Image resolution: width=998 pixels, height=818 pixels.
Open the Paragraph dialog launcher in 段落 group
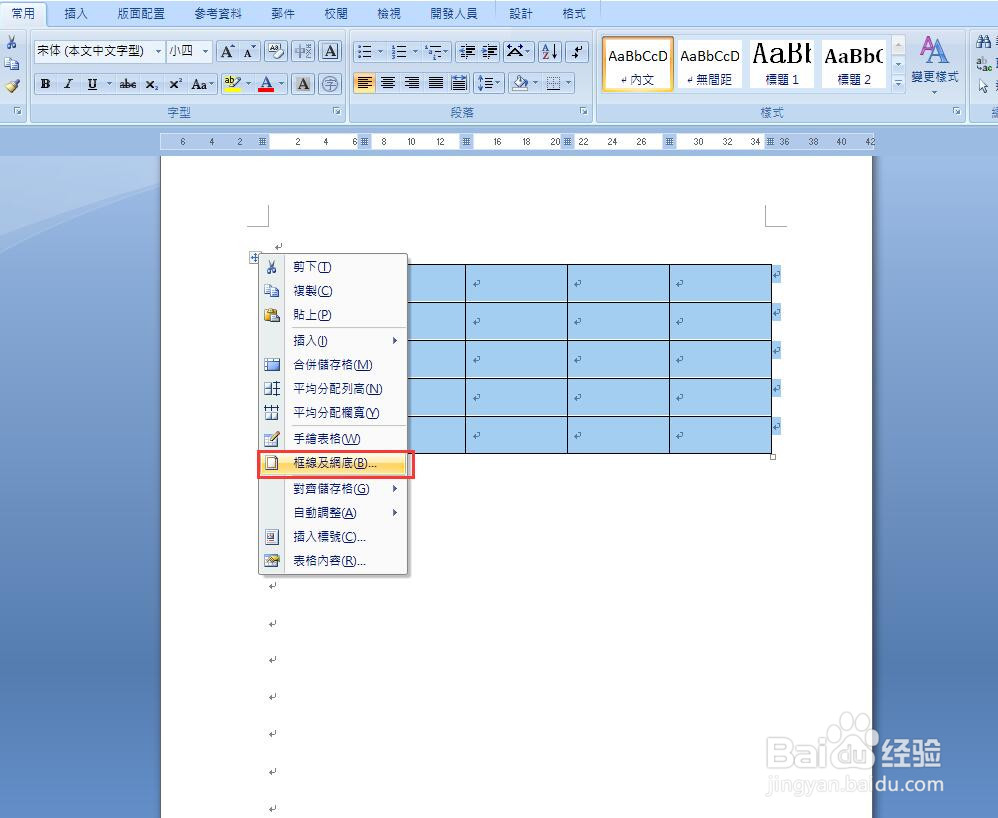(583, 111)
